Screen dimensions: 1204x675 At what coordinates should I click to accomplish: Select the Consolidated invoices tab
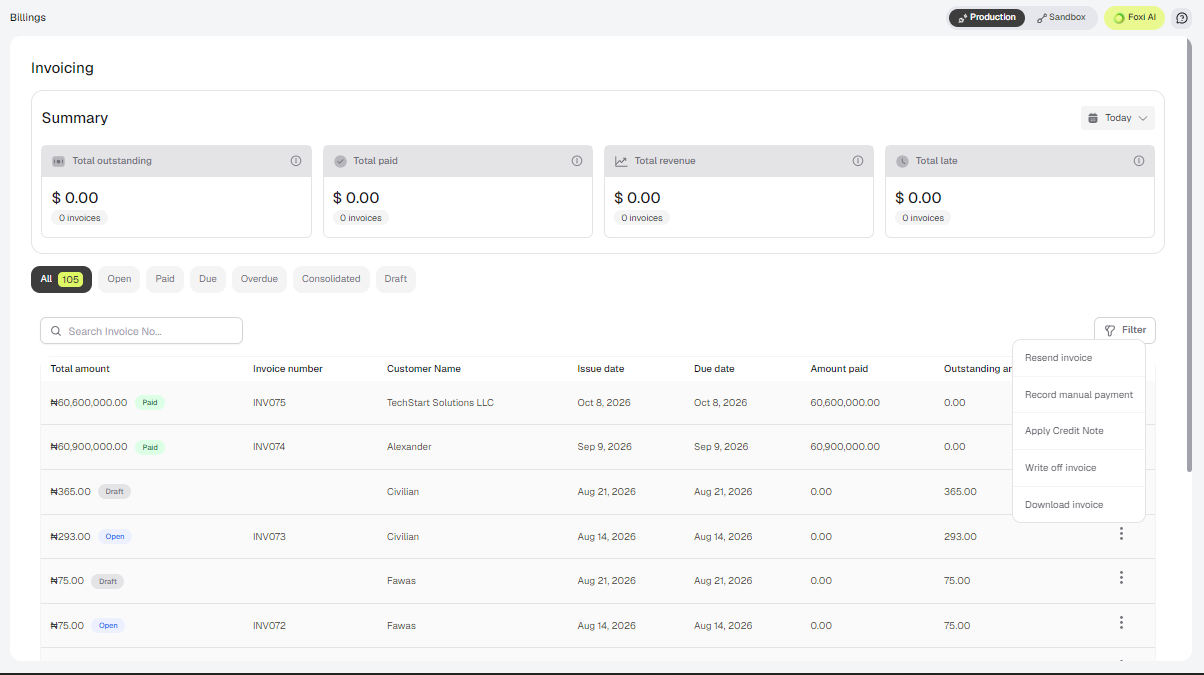coord(331,279)
